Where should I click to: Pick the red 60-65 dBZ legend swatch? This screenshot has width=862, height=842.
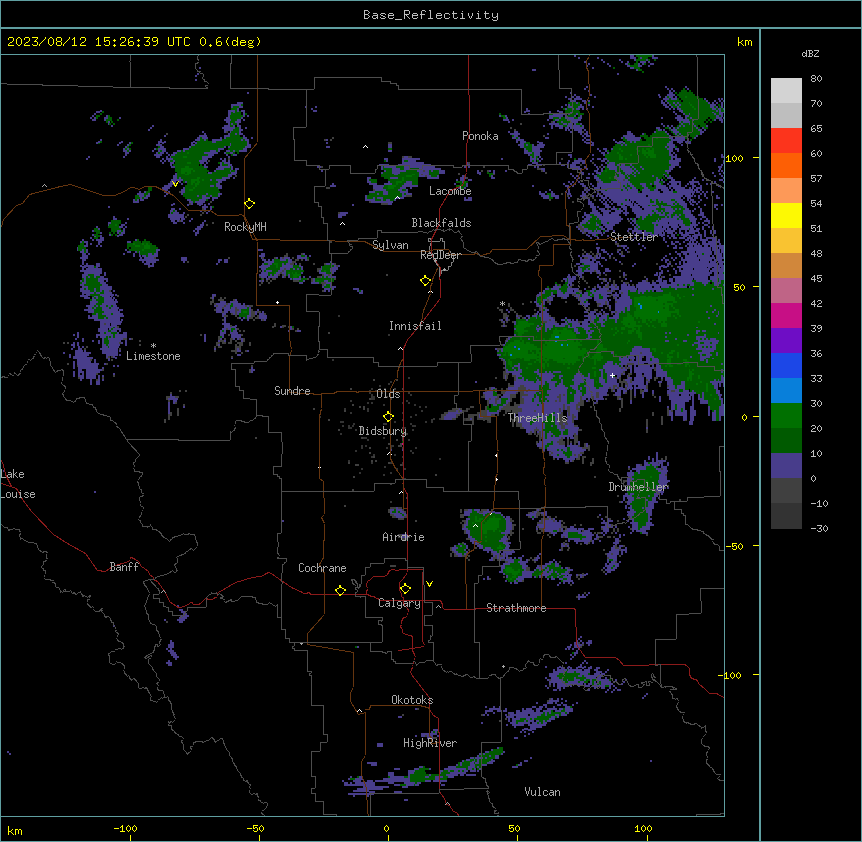786,141
